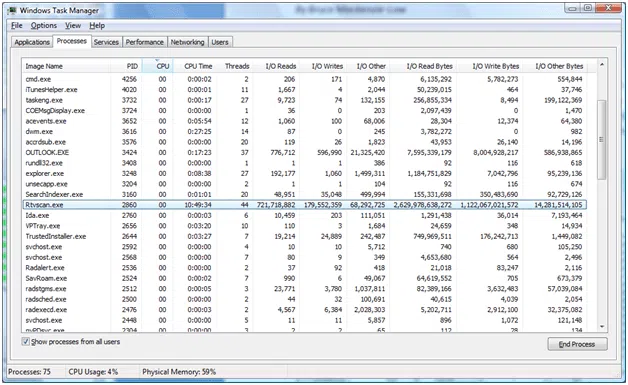Select the Rtvscan.exe process row
Viewport: 628px width, 385px height.
304,205
